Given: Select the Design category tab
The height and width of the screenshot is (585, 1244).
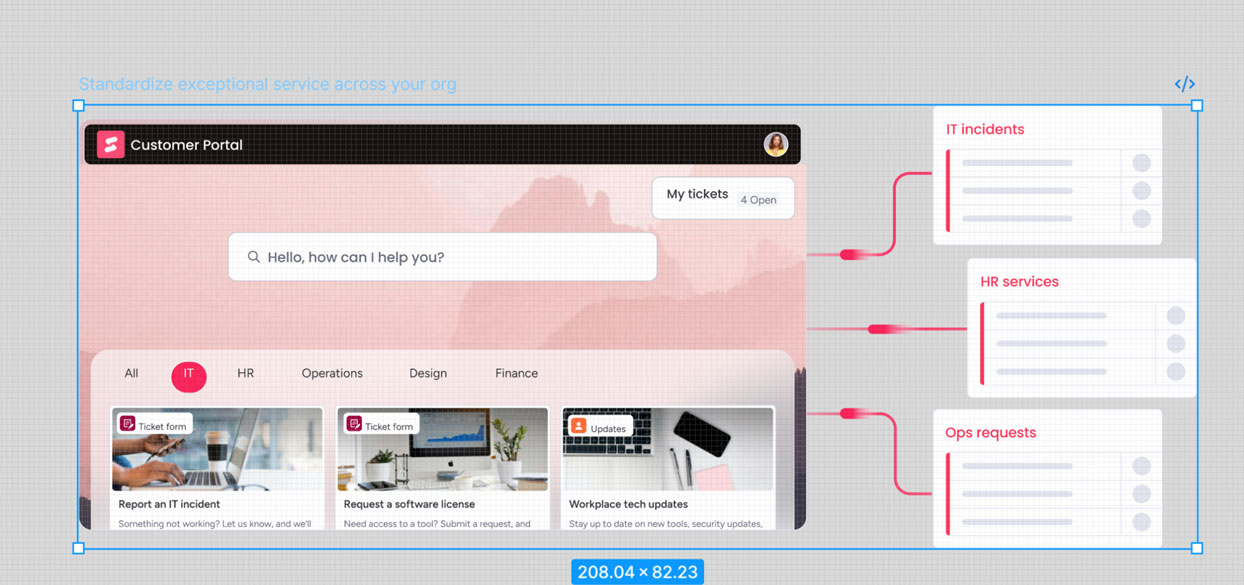Looking at the screenshot, I should (428, 373).
